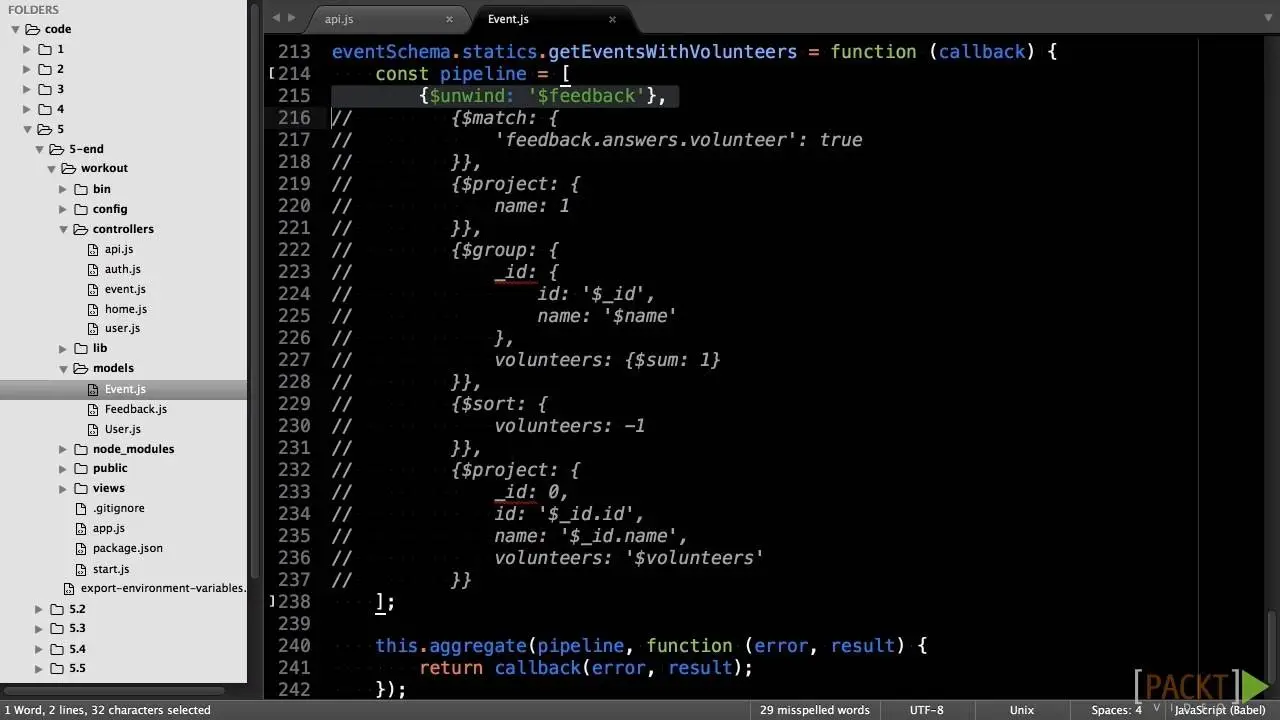Expand the views folder
This screenshot has height=720, width=1280.
point(63,488)
